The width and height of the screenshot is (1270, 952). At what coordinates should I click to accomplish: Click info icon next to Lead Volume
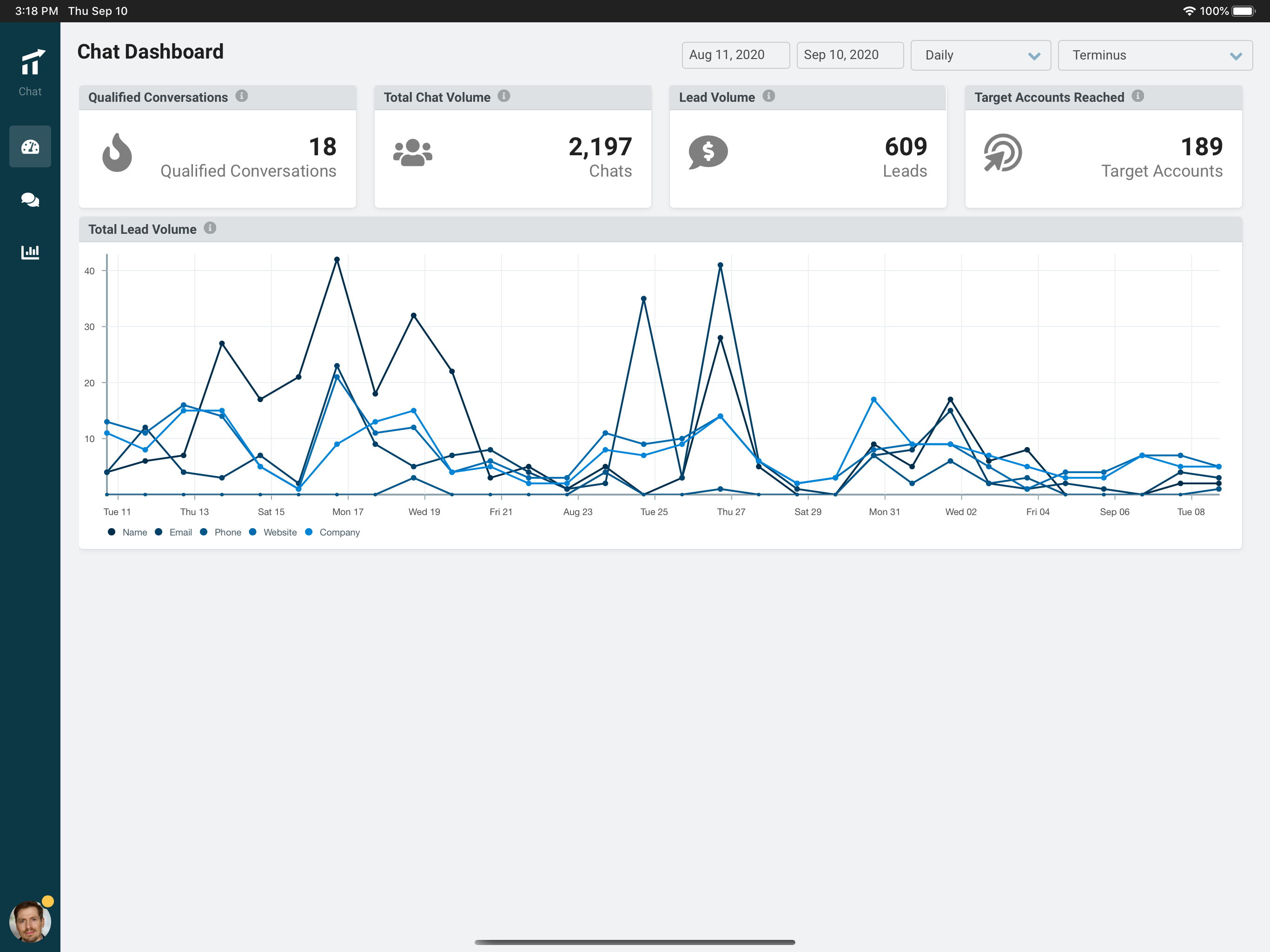pyautogui.click(x=769, y=97)
